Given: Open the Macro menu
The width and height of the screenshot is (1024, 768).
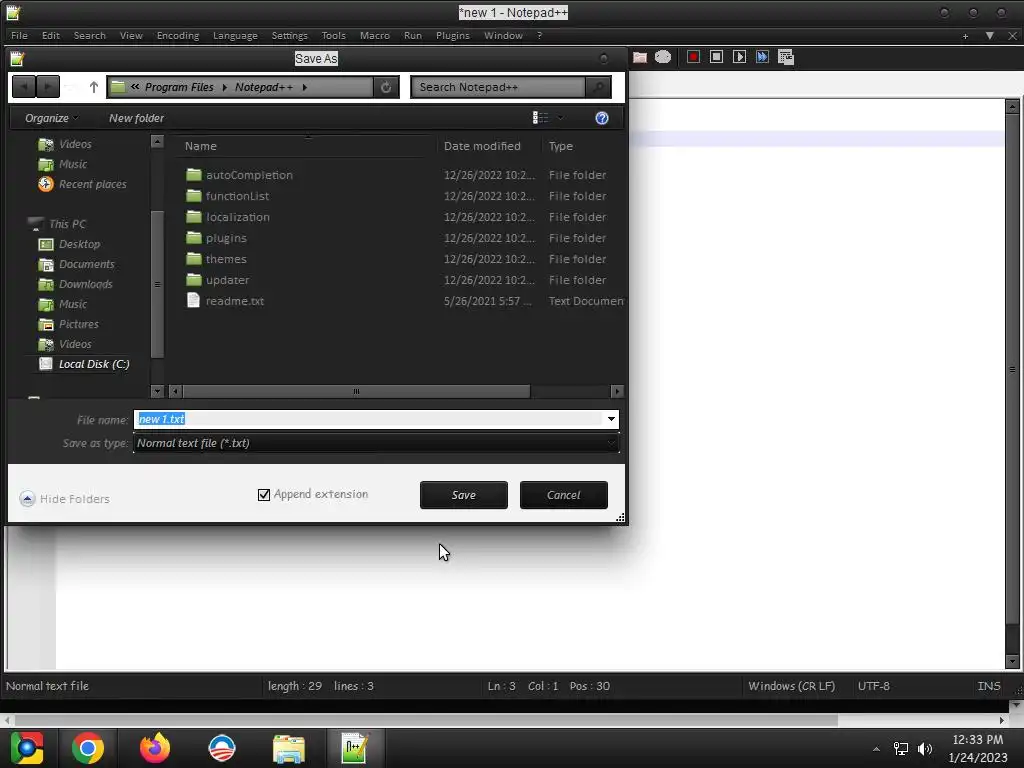Looking at the screenshot, I should [375, 35].
